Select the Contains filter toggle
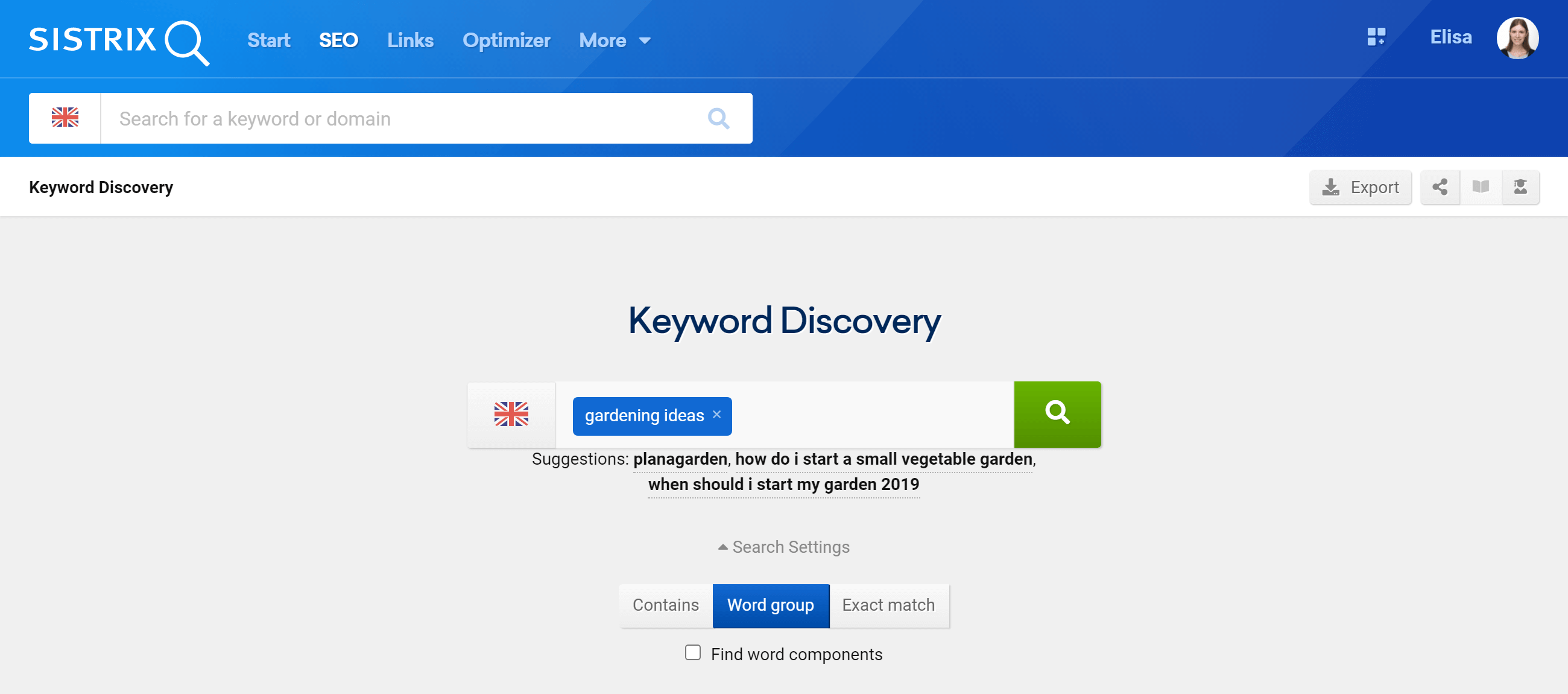The width and height of the screenshot is (1568, 694). coord(664,605)
